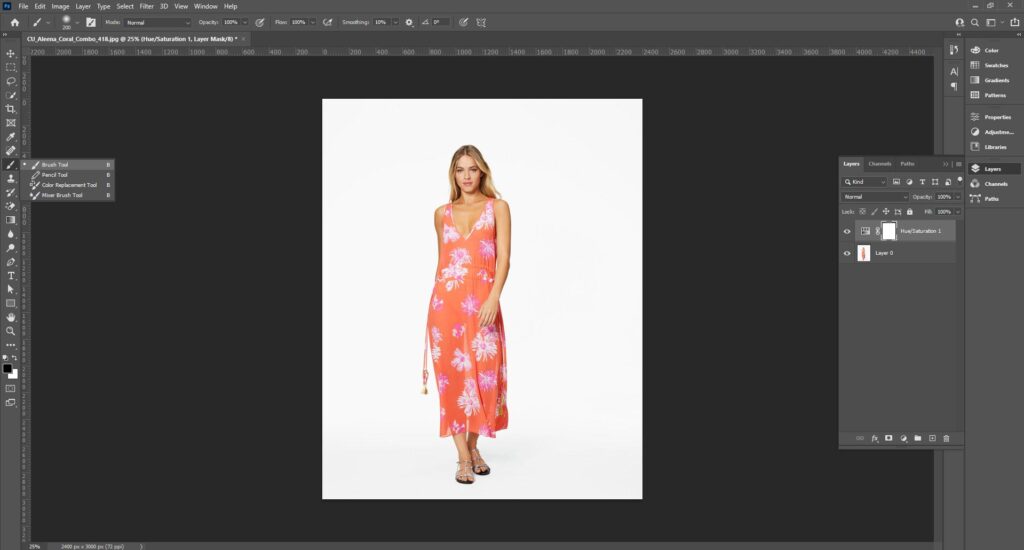Enable airbrush-style build-up effects
Screen dimensions: 1024x550
(x=327, y=22)
